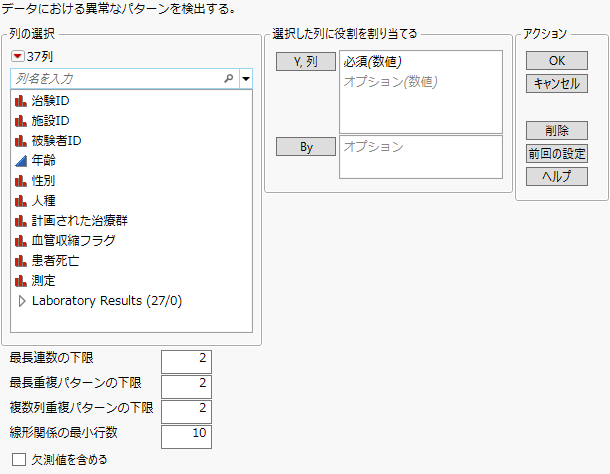Click the キャンセル button

click(557, 84)
